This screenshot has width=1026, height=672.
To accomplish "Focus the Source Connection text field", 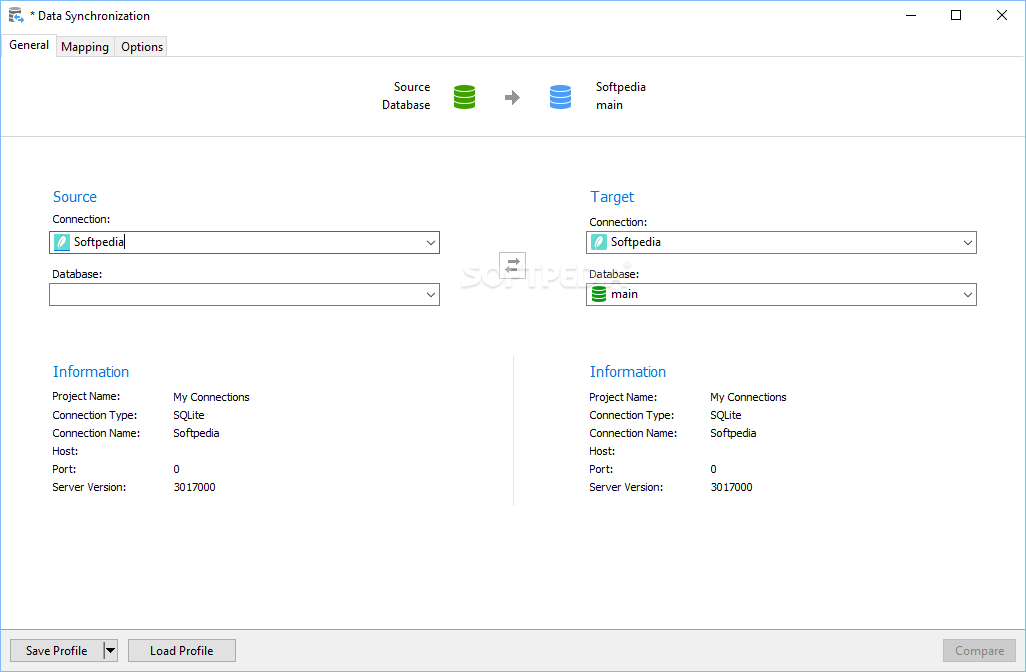I will (x=244, y=243).
